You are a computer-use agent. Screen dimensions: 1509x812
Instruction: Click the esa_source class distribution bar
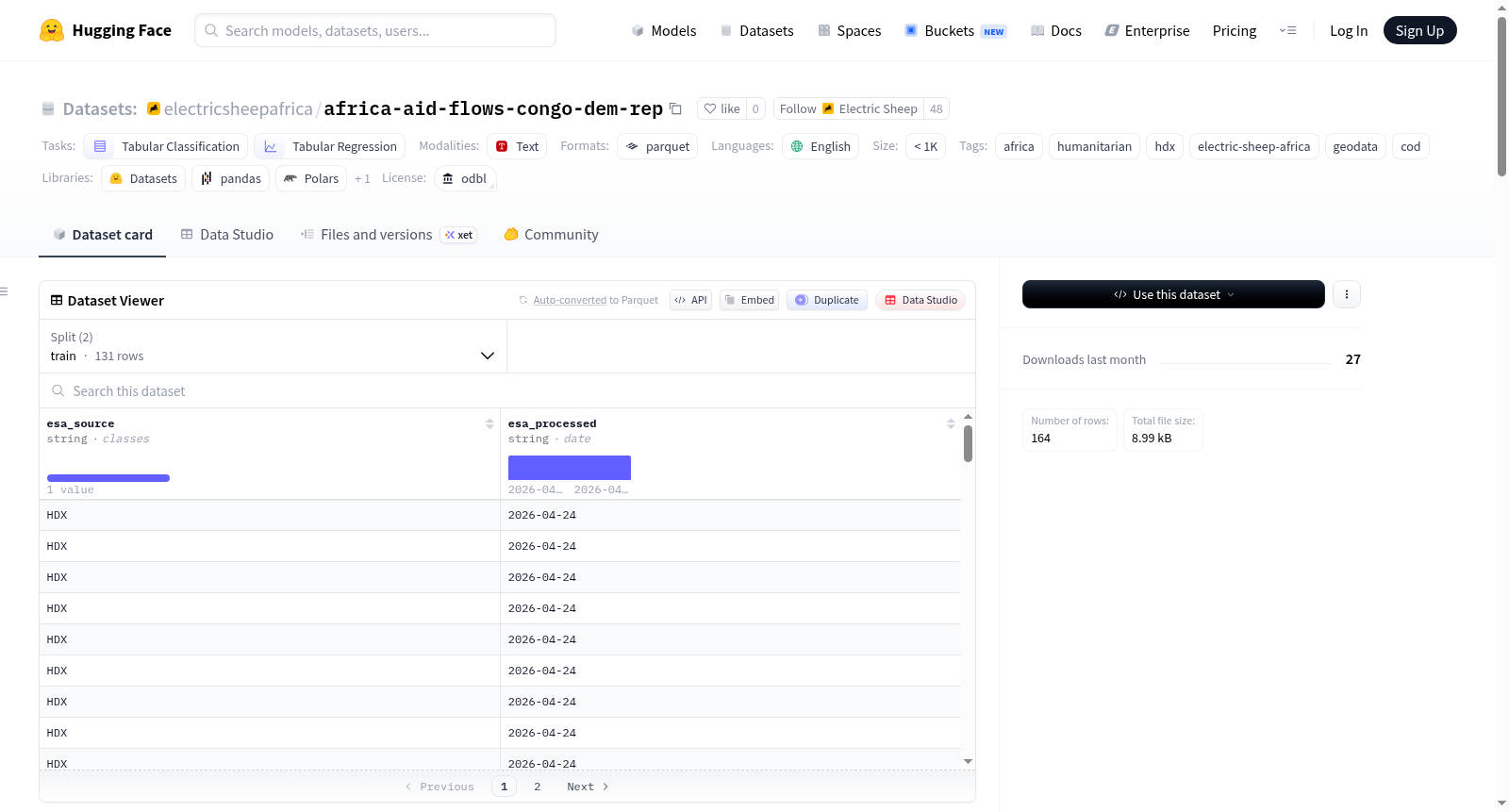[x=108, y=478]
